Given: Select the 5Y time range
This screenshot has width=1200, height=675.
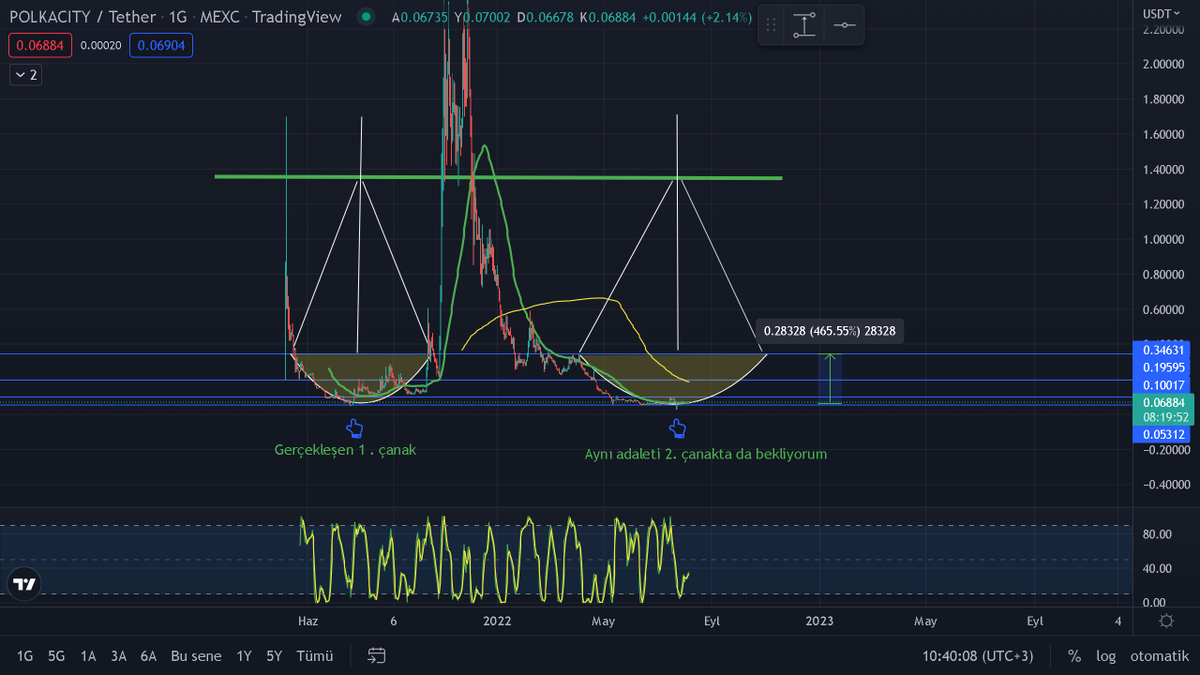Looking at the screenshot, I should [274, 656].
